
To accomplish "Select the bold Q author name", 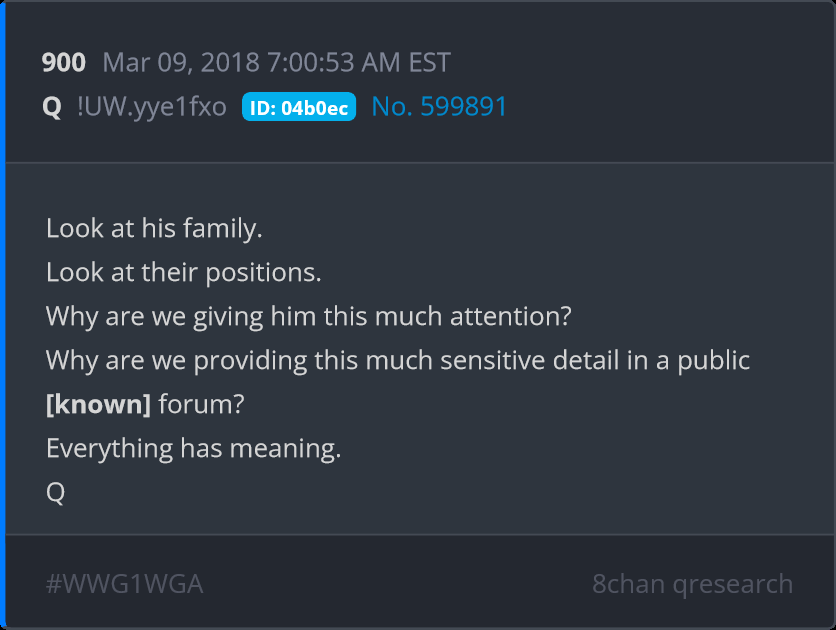I will point(52,107).
